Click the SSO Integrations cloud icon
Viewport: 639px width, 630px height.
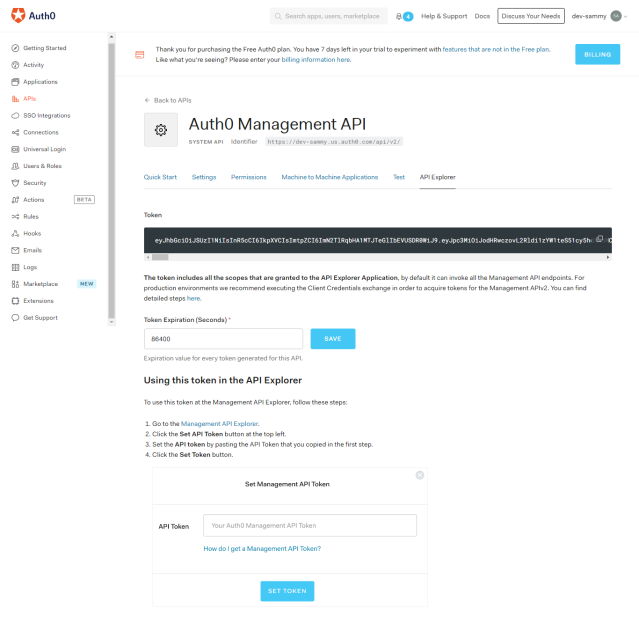tap(15, 115)
